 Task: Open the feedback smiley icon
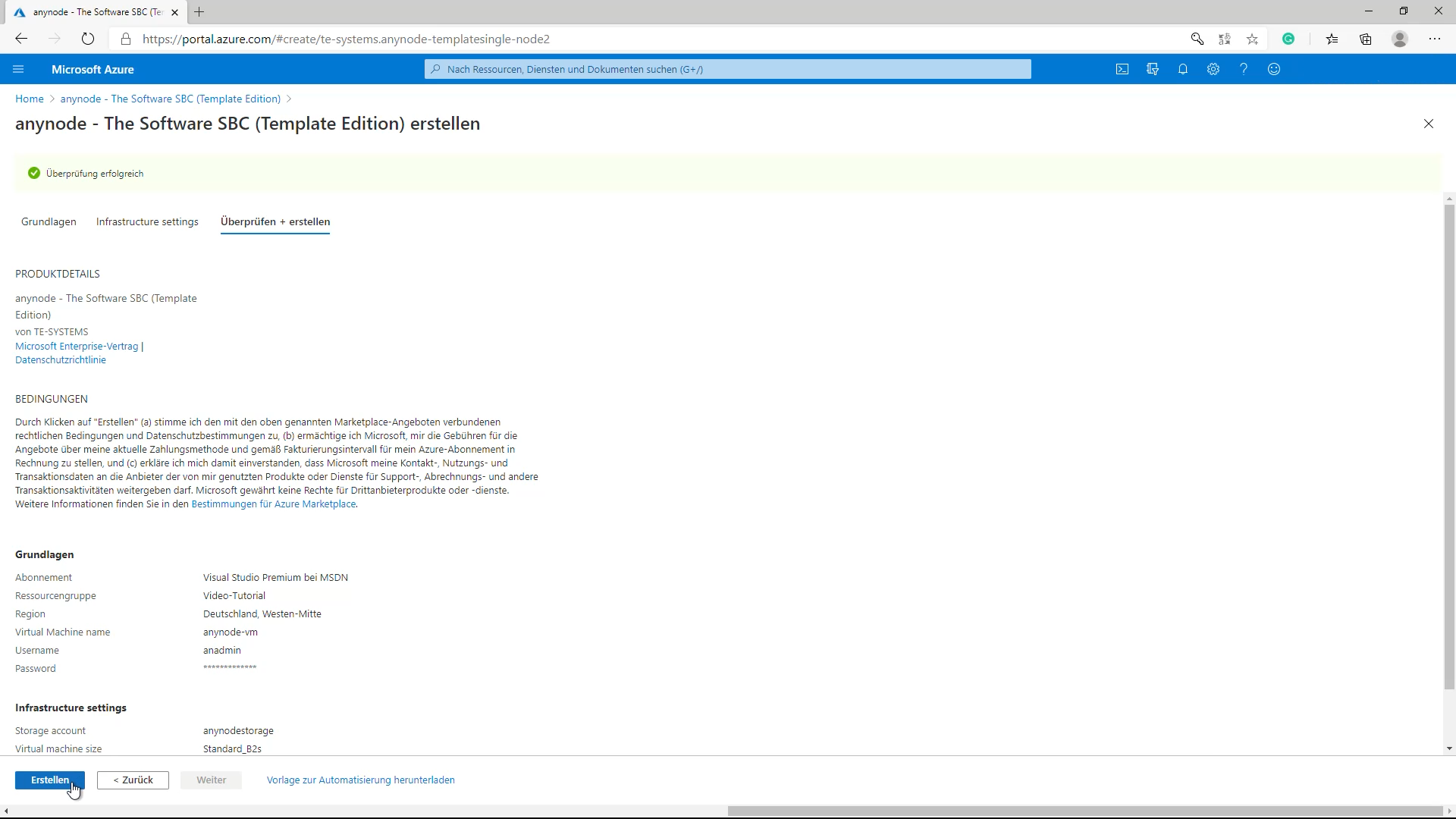[1274, 69]
